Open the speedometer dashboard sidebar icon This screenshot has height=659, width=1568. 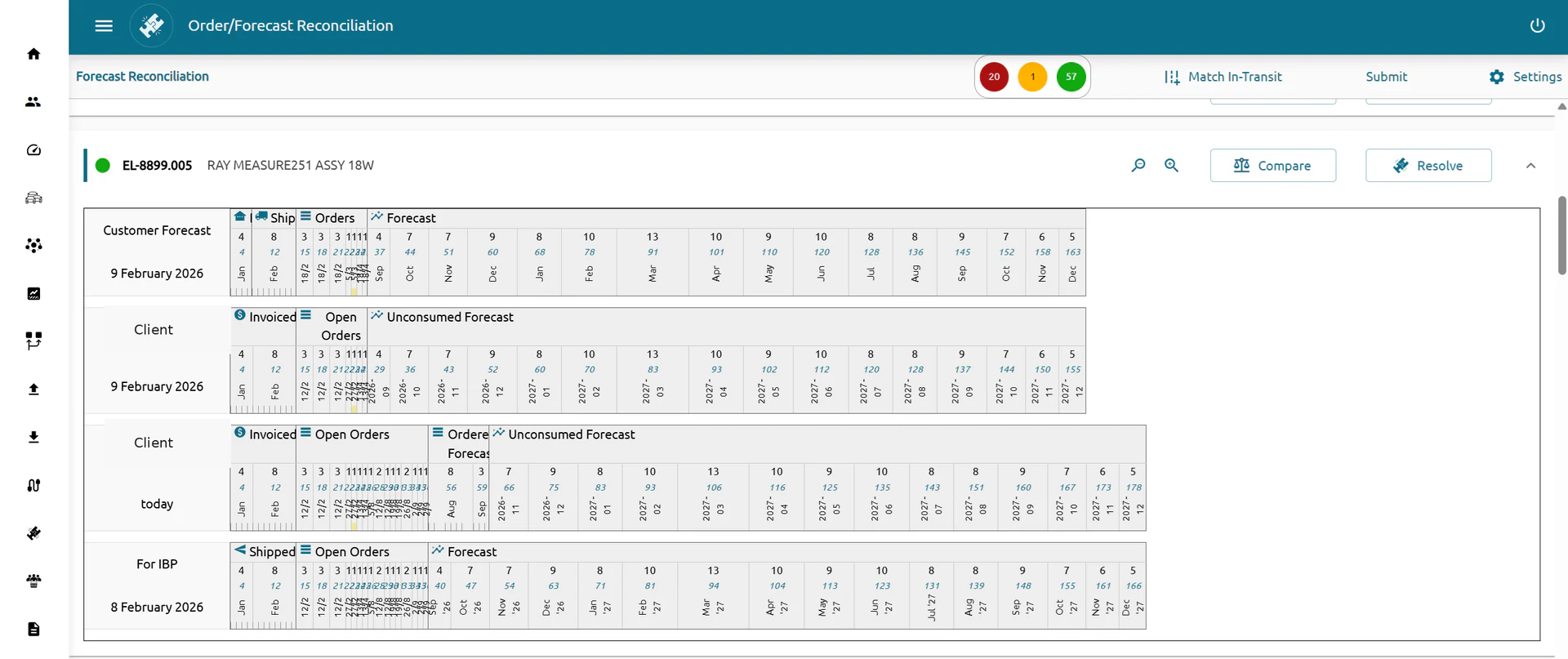click(x=33, y=150)
